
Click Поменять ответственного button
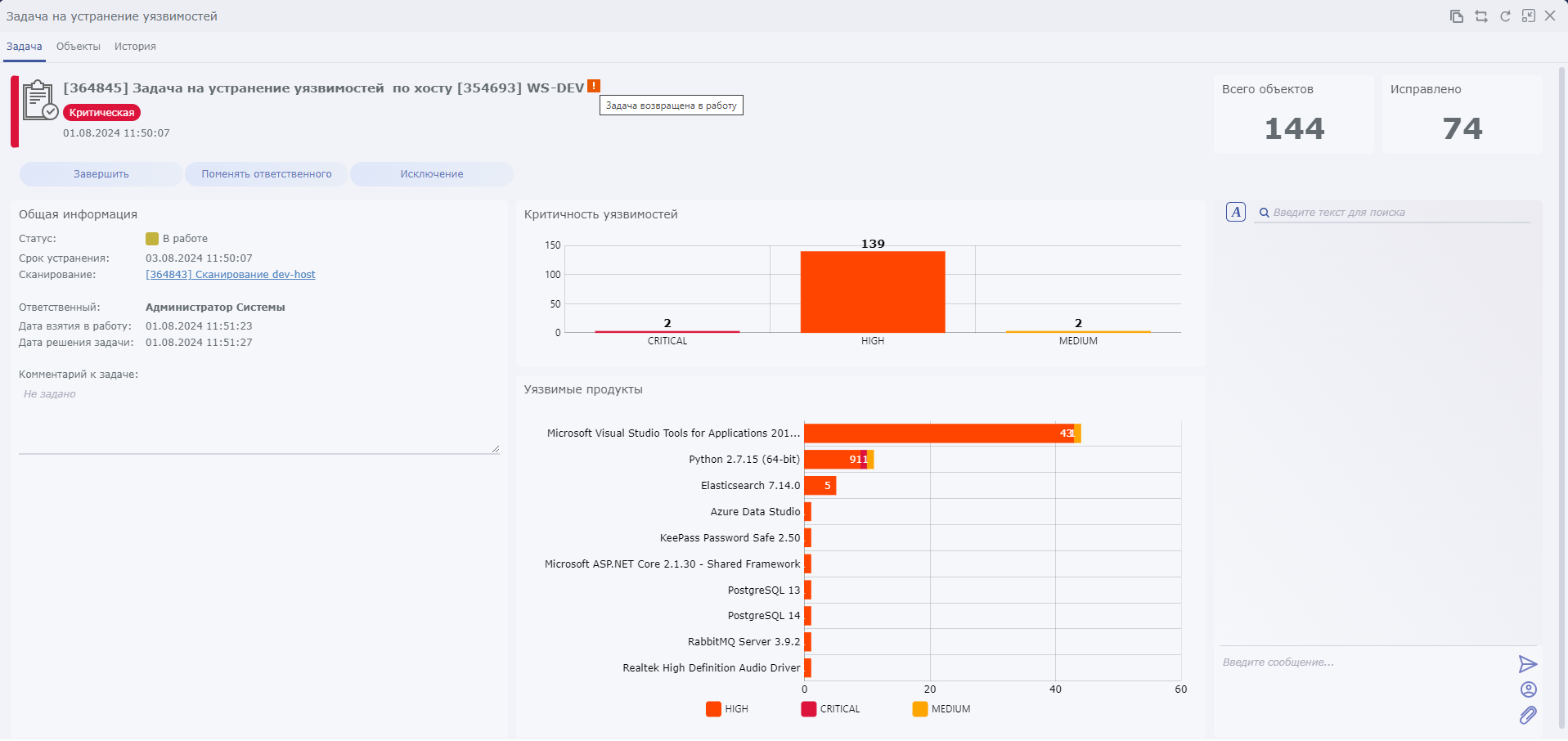267,174
